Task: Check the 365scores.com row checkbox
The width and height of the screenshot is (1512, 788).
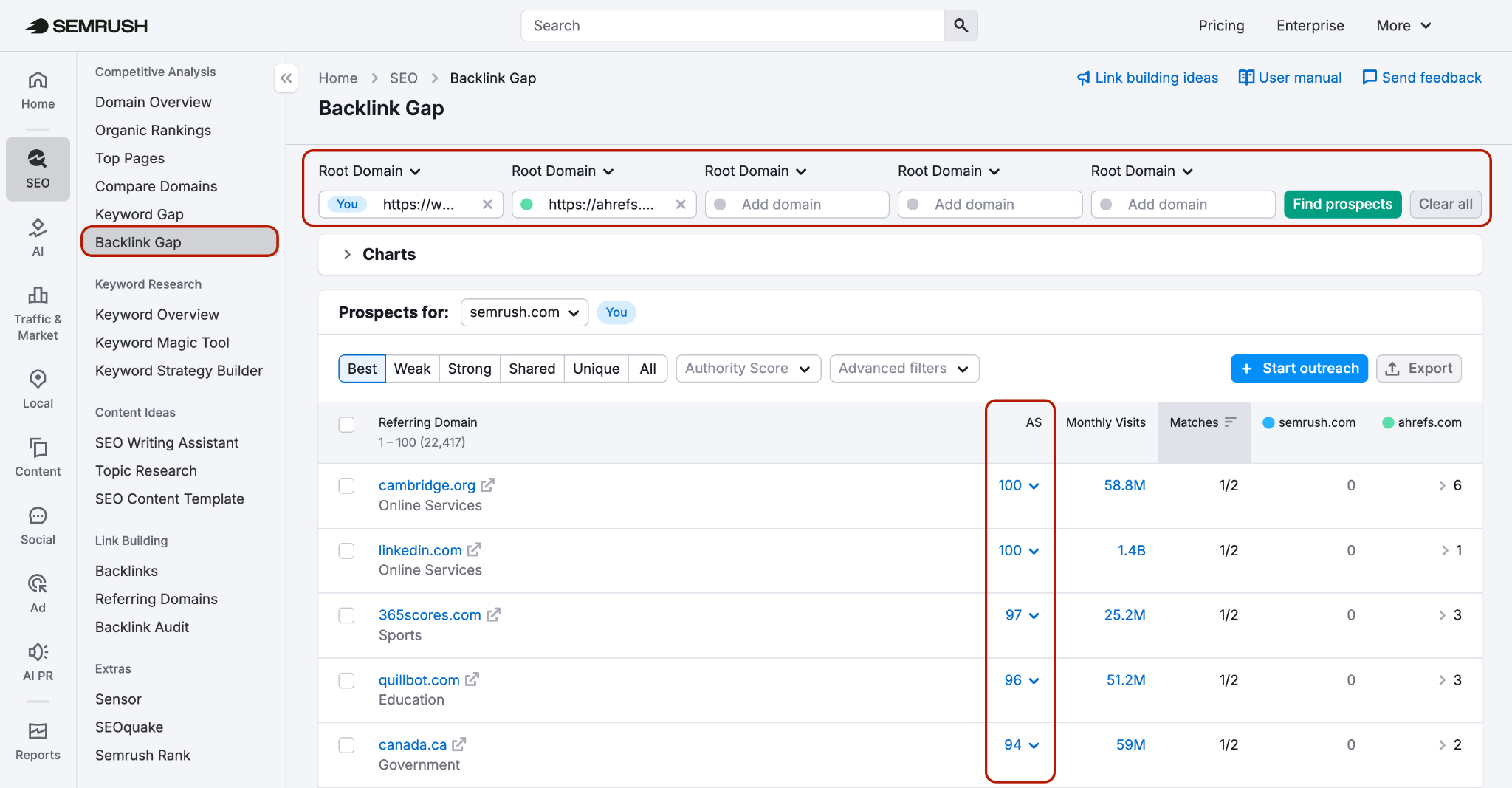Action: pos(346,615)
